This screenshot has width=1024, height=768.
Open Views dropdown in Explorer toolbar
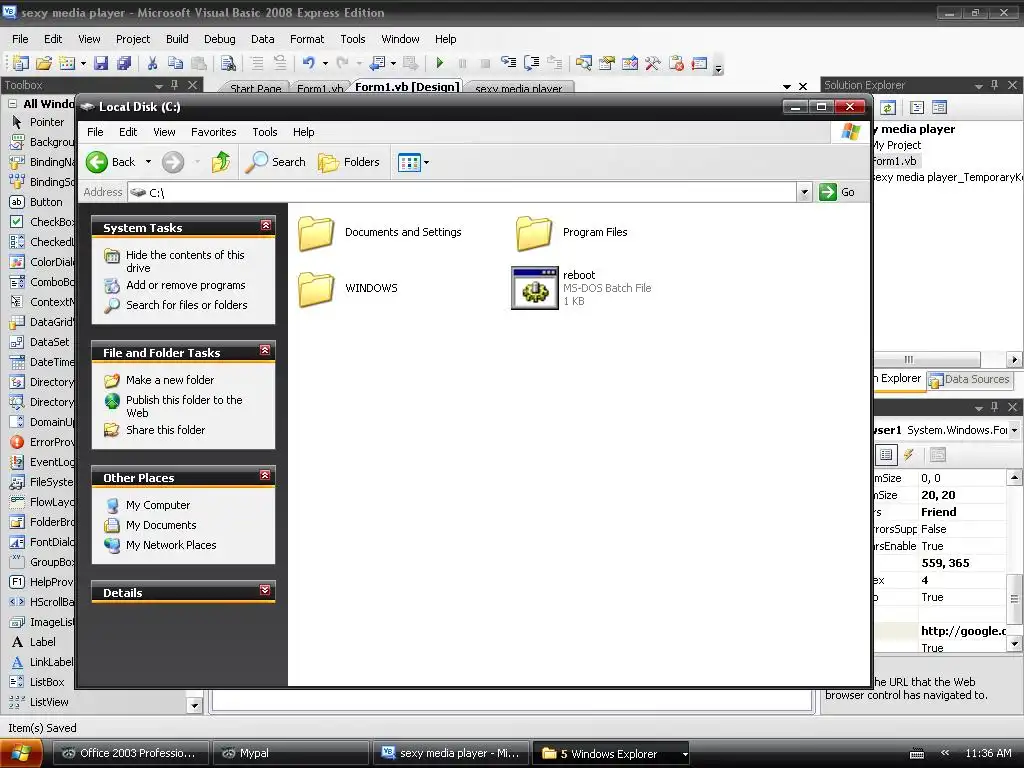tap(413, 162)
